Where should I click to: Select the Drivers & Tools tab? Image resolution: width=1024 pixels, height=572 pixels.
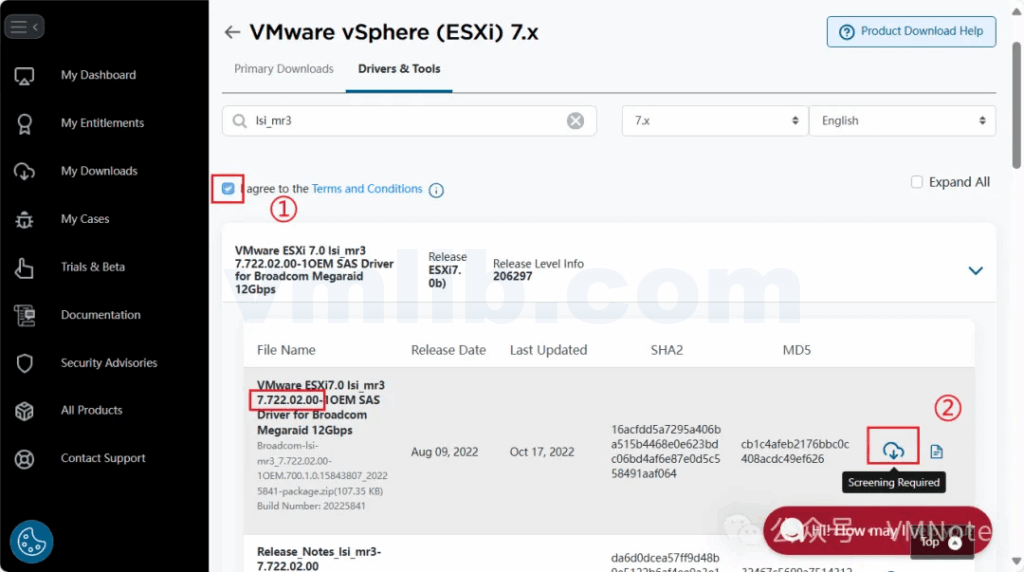point(399,69)
